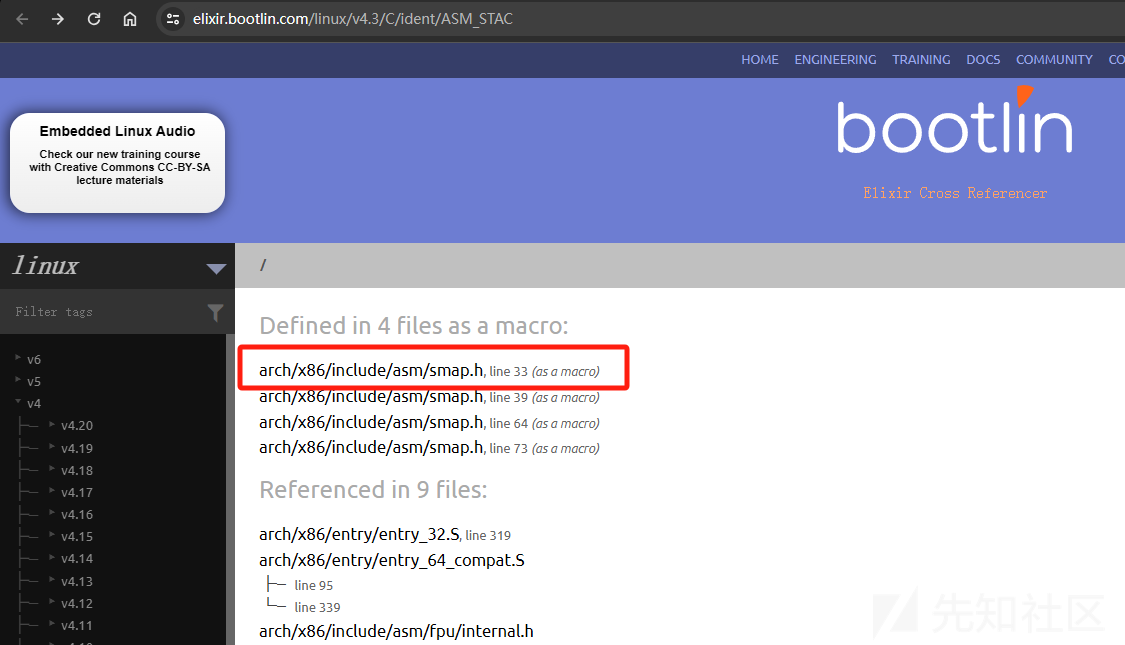Go back with browser back arrow
The width and height of the screenshot is (1125, 645).
click(22, 19)
